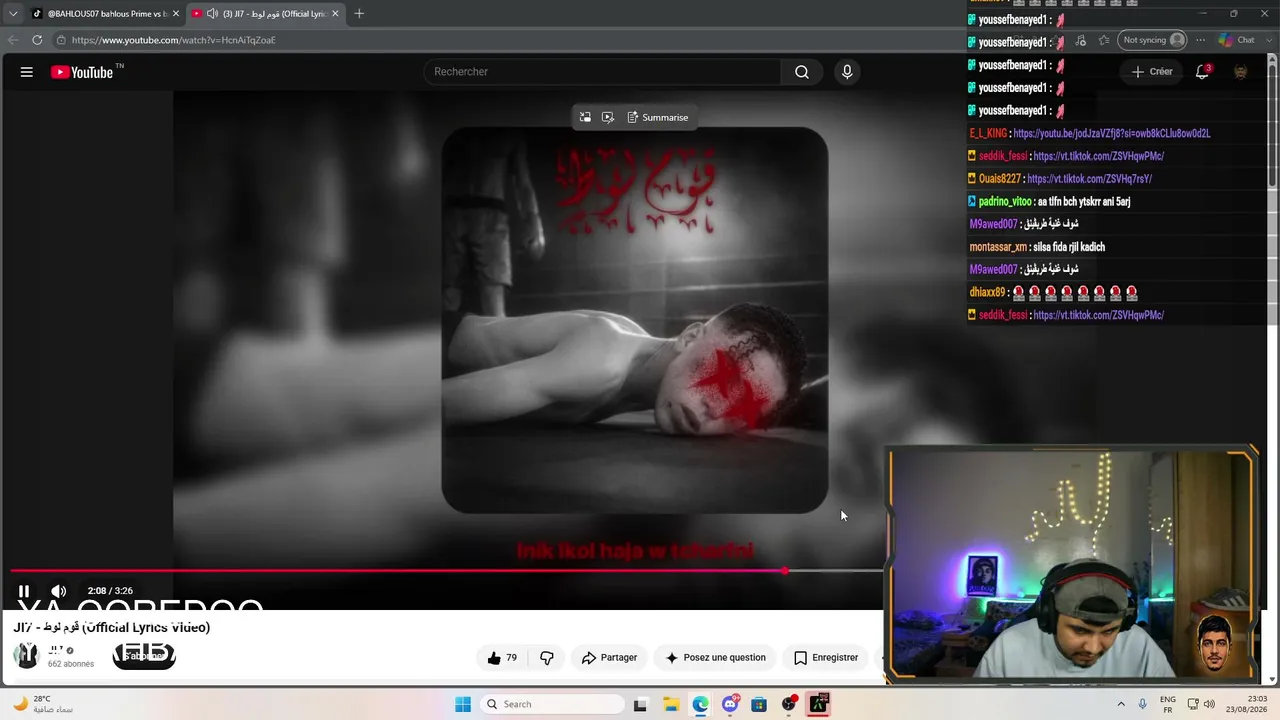Go to the YouTube home logo
Image resolution: width=1280 pixels, height=720 pixels.
pos(82,72)
